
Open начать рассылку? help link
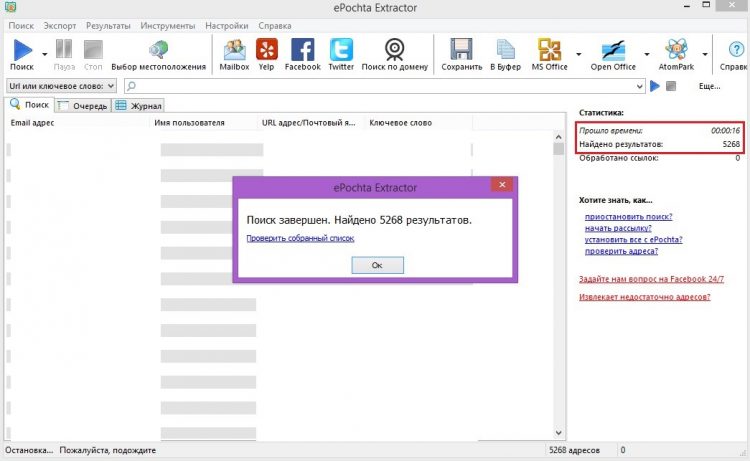coord(618,228)
